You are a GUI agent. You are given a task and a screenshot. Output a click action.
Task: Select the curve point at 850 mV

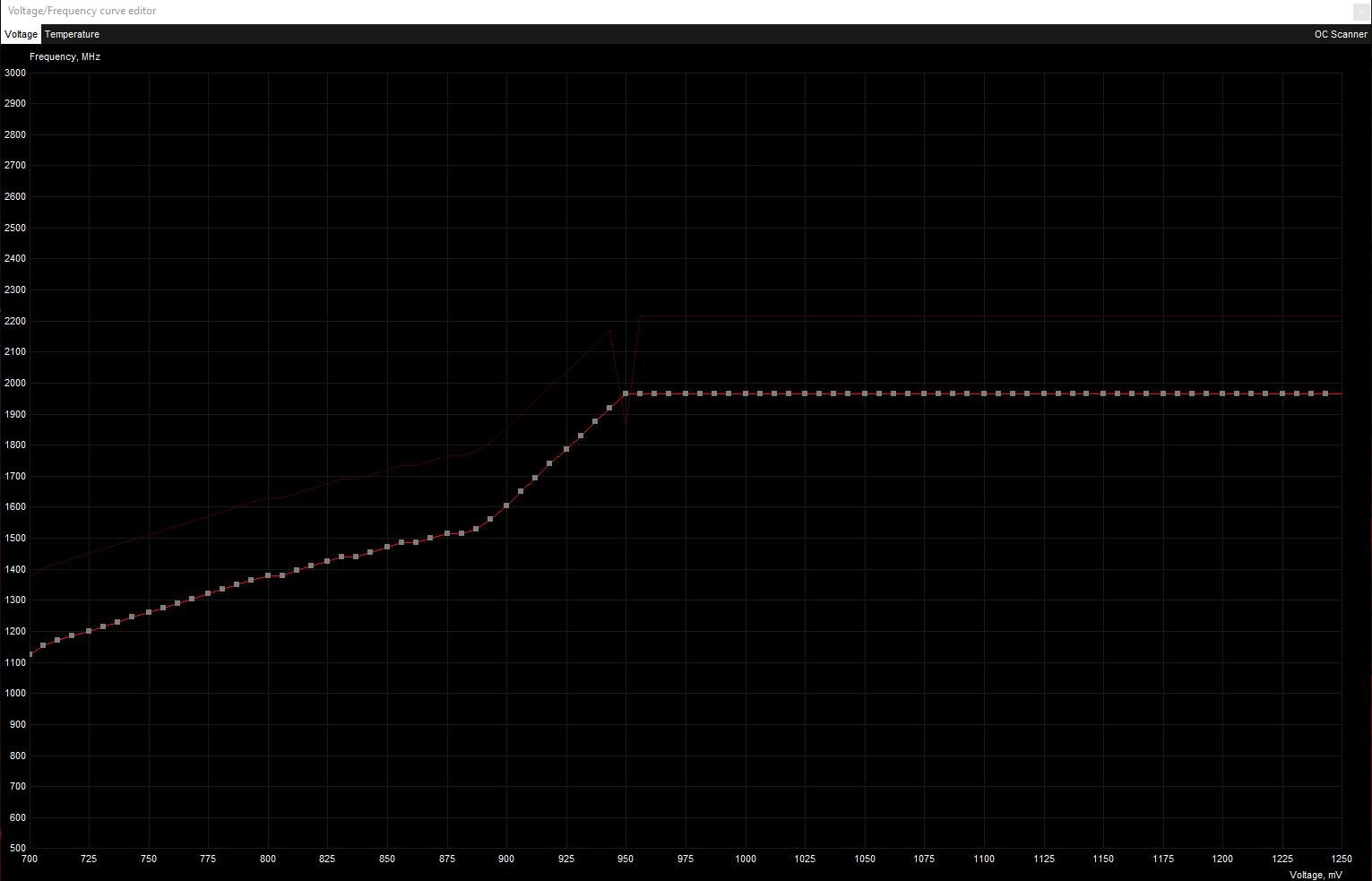387,547
